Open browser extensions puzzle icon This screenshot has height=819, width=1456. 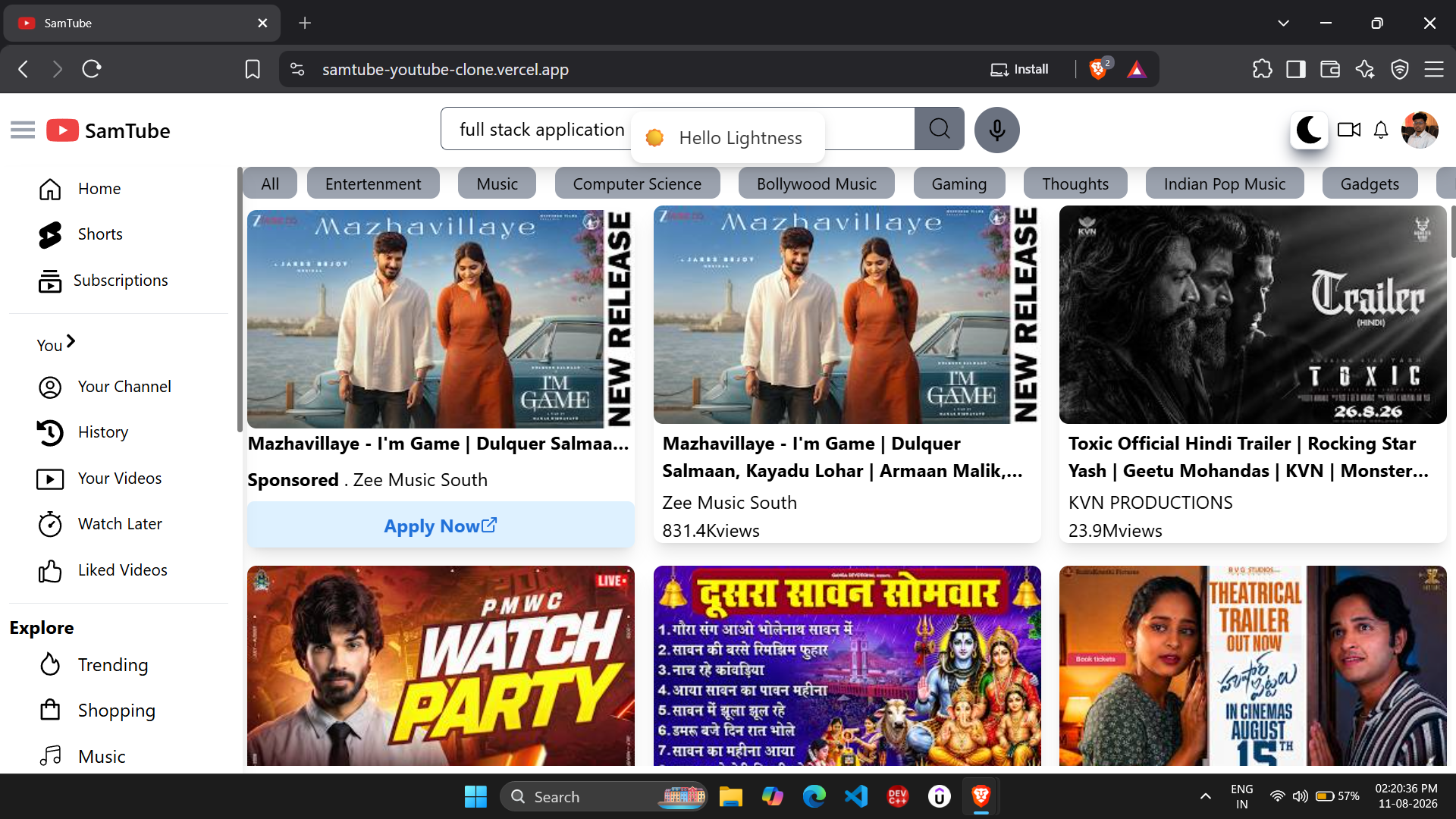(x=1262, y=69)
